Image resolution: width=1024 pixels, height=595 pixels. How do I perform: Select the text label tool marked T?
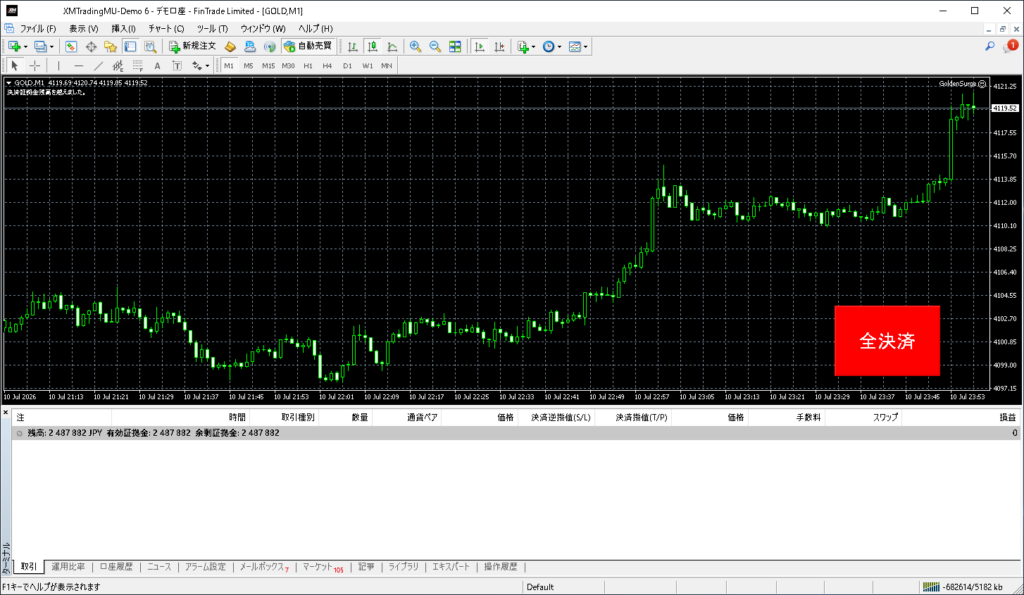[177, 65]
